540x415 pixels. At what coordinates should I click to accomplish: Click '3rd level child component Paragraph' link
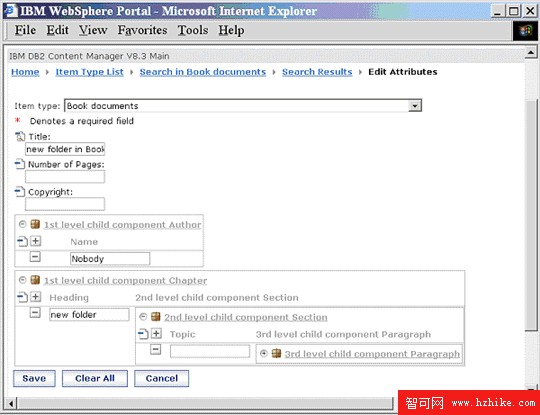click(372, 354)
